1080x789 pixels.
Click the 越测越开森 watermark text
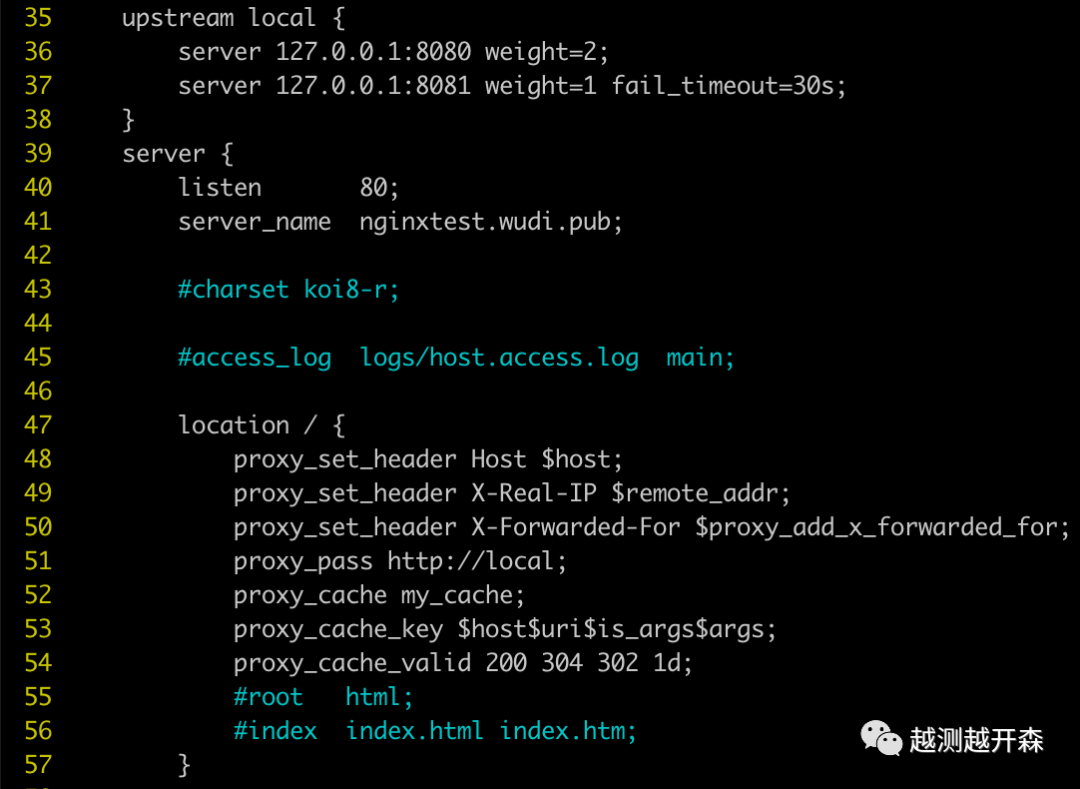pyautogui.click(x=976, y=740)
